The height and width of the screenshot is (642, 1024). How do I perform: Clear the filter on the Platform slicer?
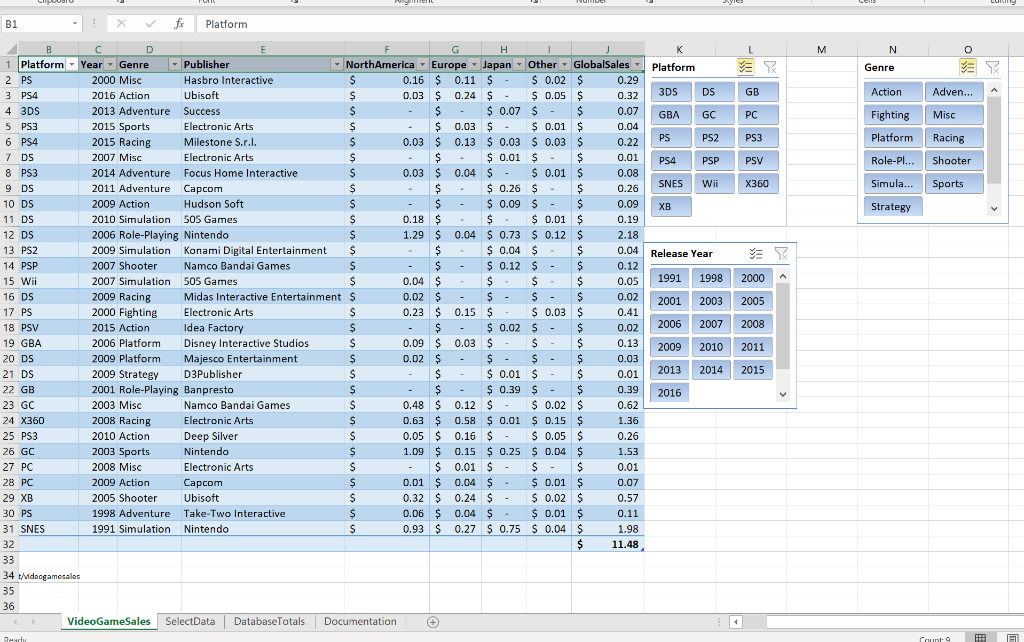768,65
